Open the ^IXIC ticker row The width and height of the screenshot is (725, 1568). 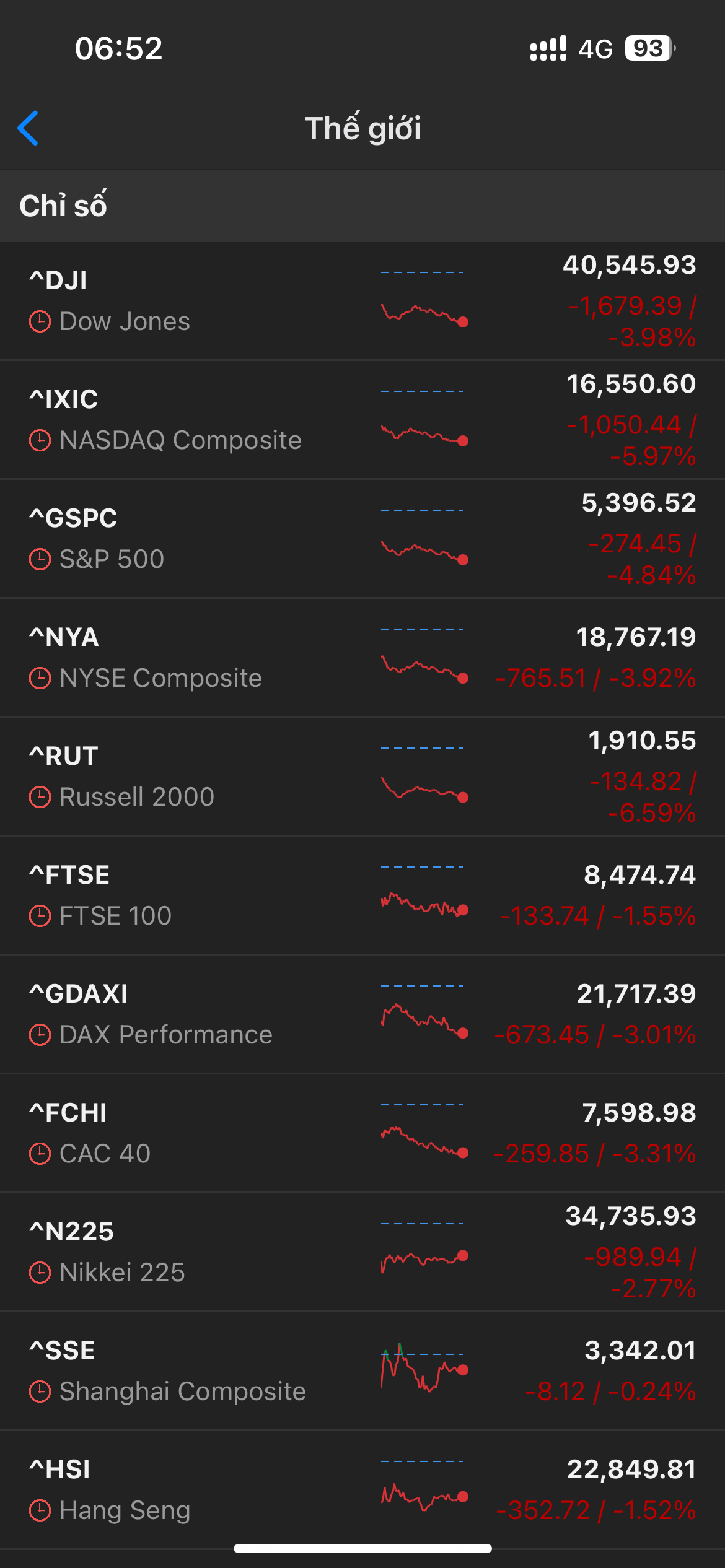186,420
